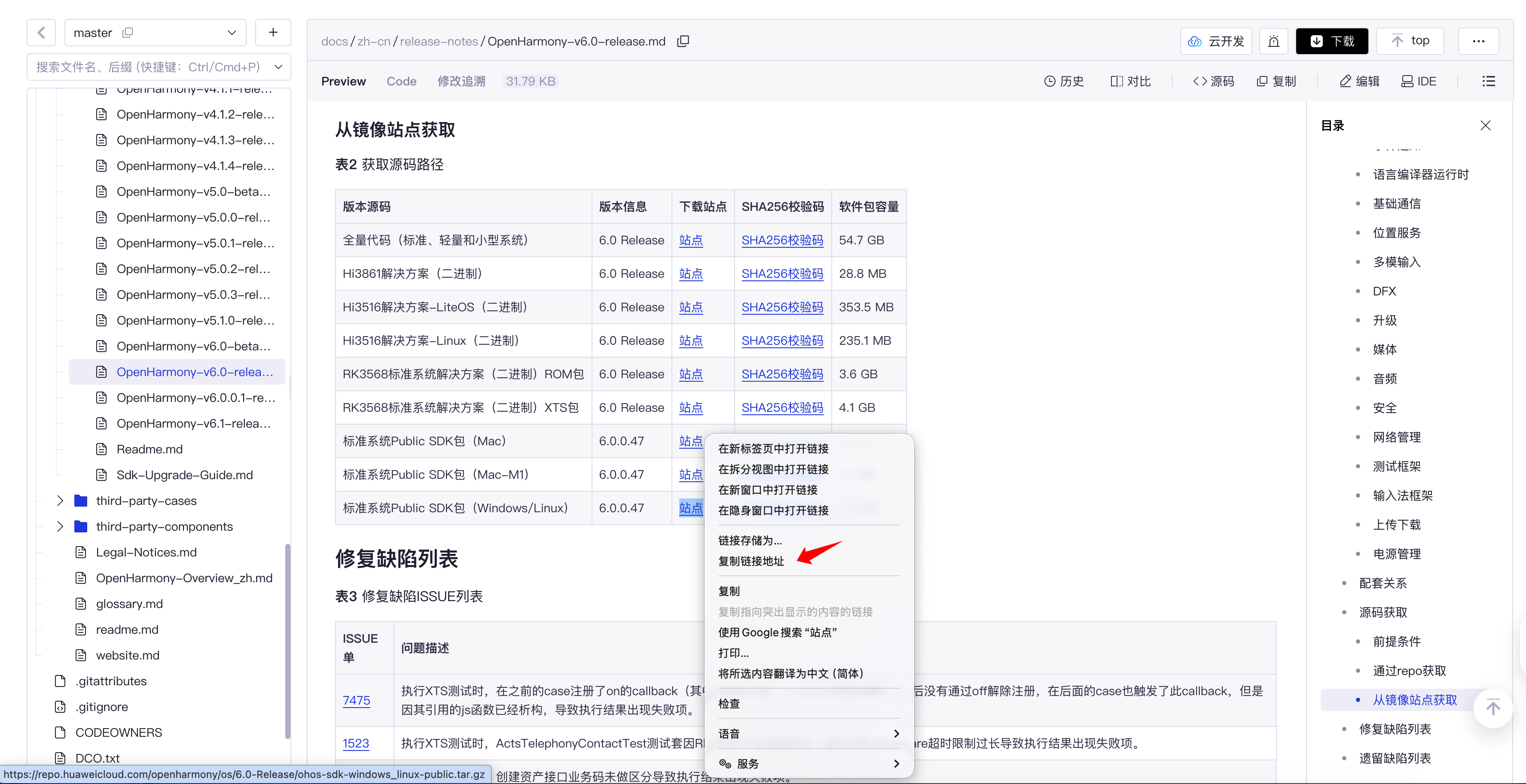Open the 对比 compare view
Viewport: 1526px width, 784px height.
[x=1130, y=81]
